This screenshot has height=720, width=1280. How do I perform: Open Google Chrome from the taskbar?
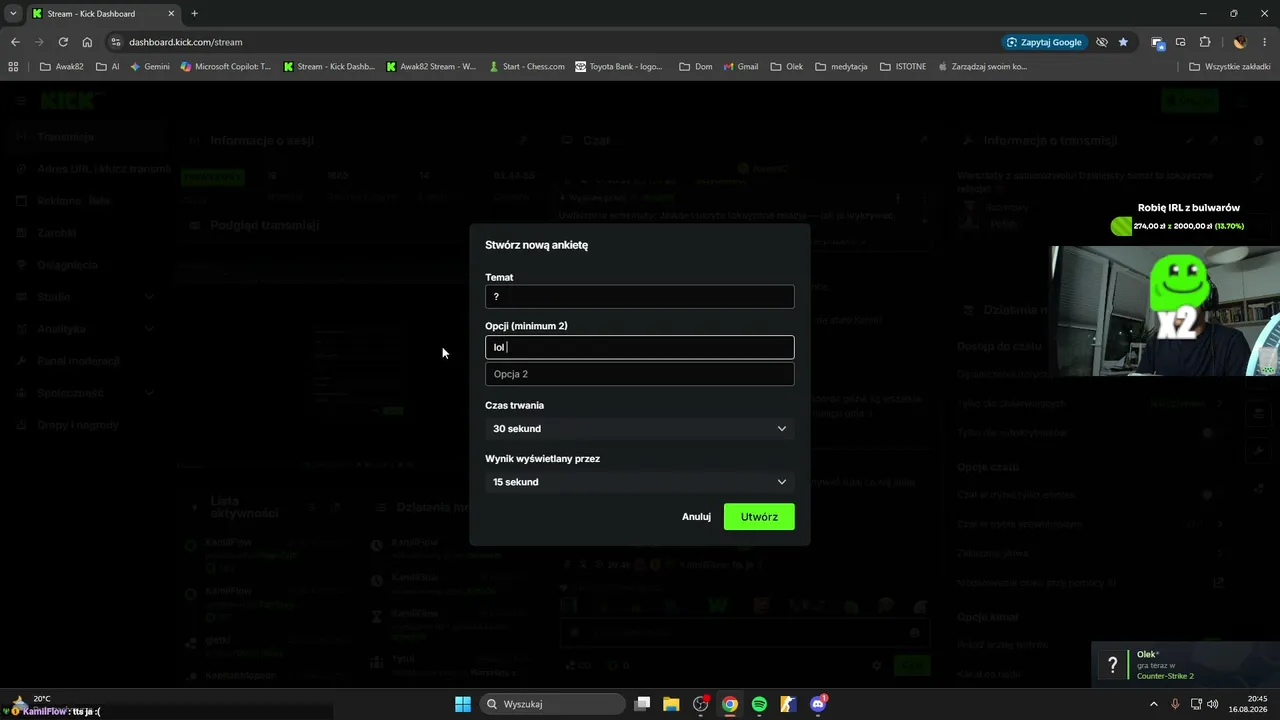(730, 704)
